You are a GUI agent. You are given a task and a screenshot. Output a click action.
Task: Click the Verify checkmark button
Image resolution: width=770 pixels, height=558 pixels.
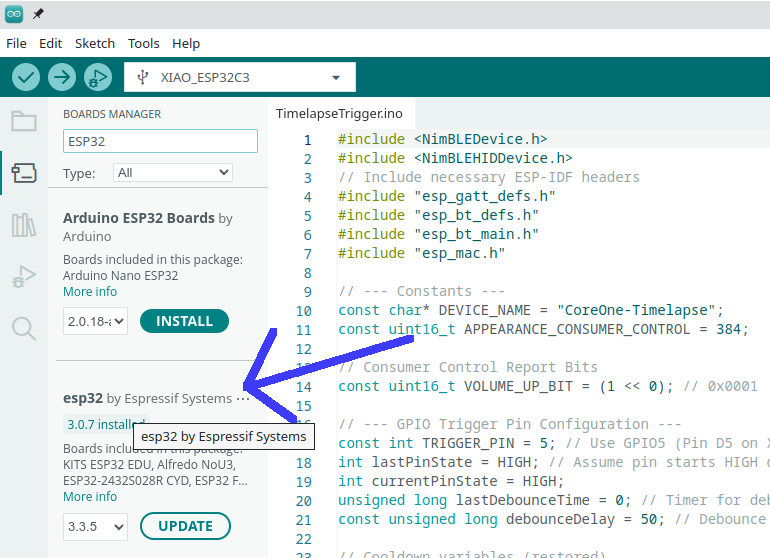tap(26, 77)
